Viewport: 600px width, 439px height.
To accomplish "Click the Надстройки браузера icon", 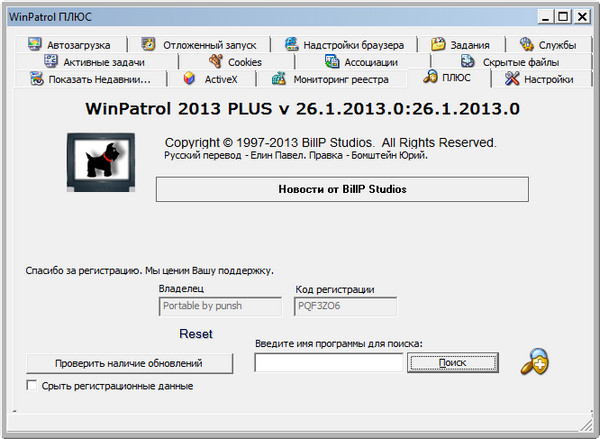I will [x=292, y=44].
